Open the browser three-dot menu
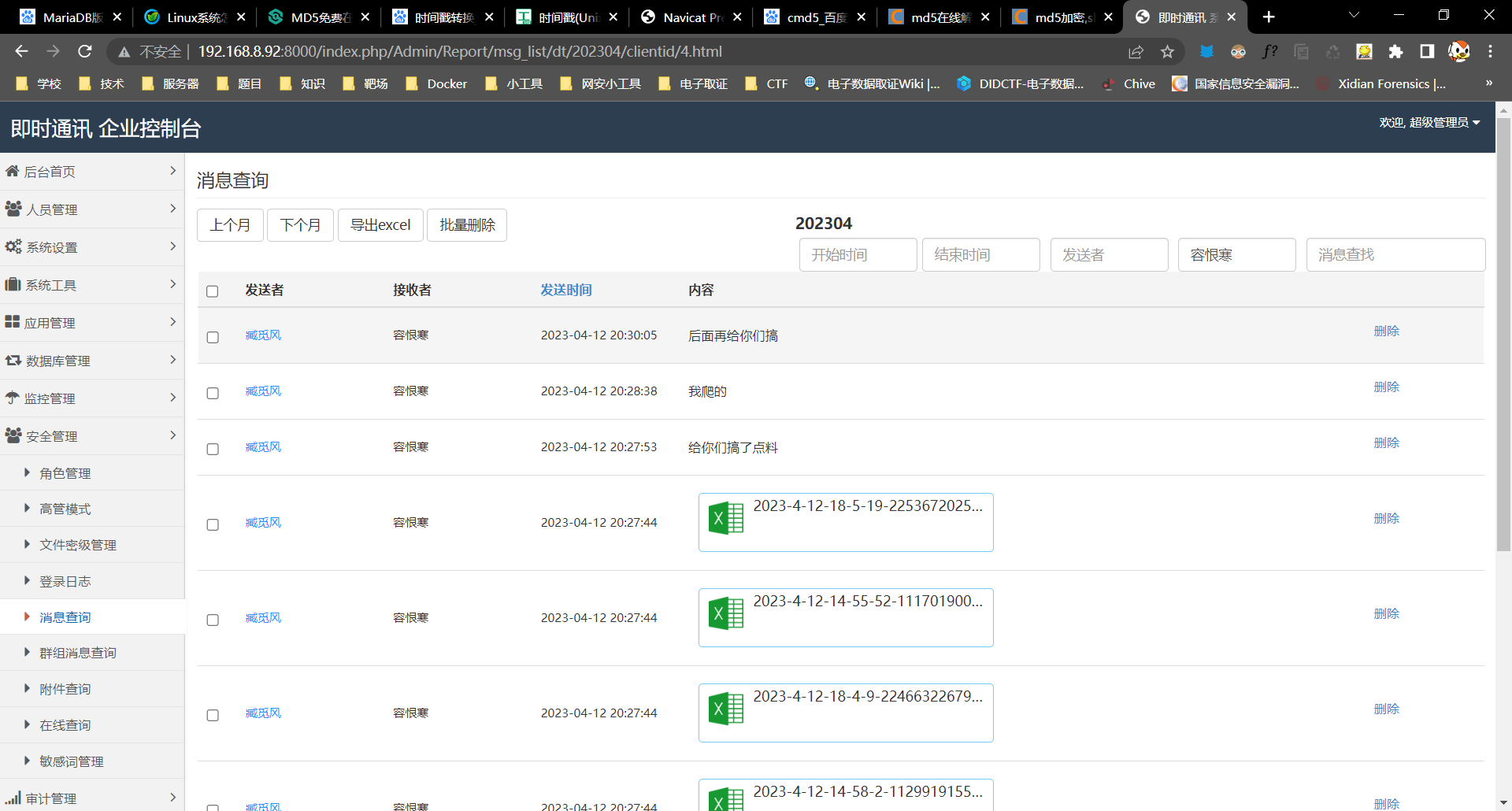 point(1490,51)
